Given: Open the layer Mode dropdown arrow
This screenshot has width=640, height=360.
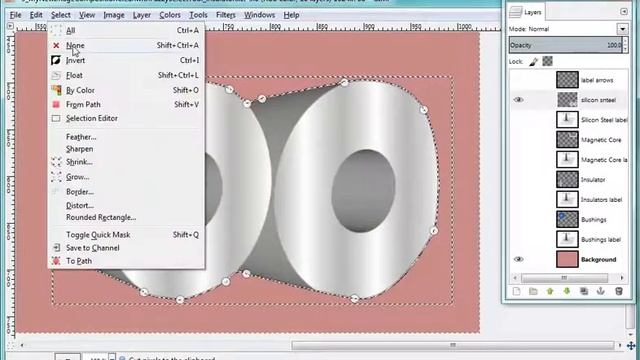Looking at the screenshot, I should (x=622, y=29).
